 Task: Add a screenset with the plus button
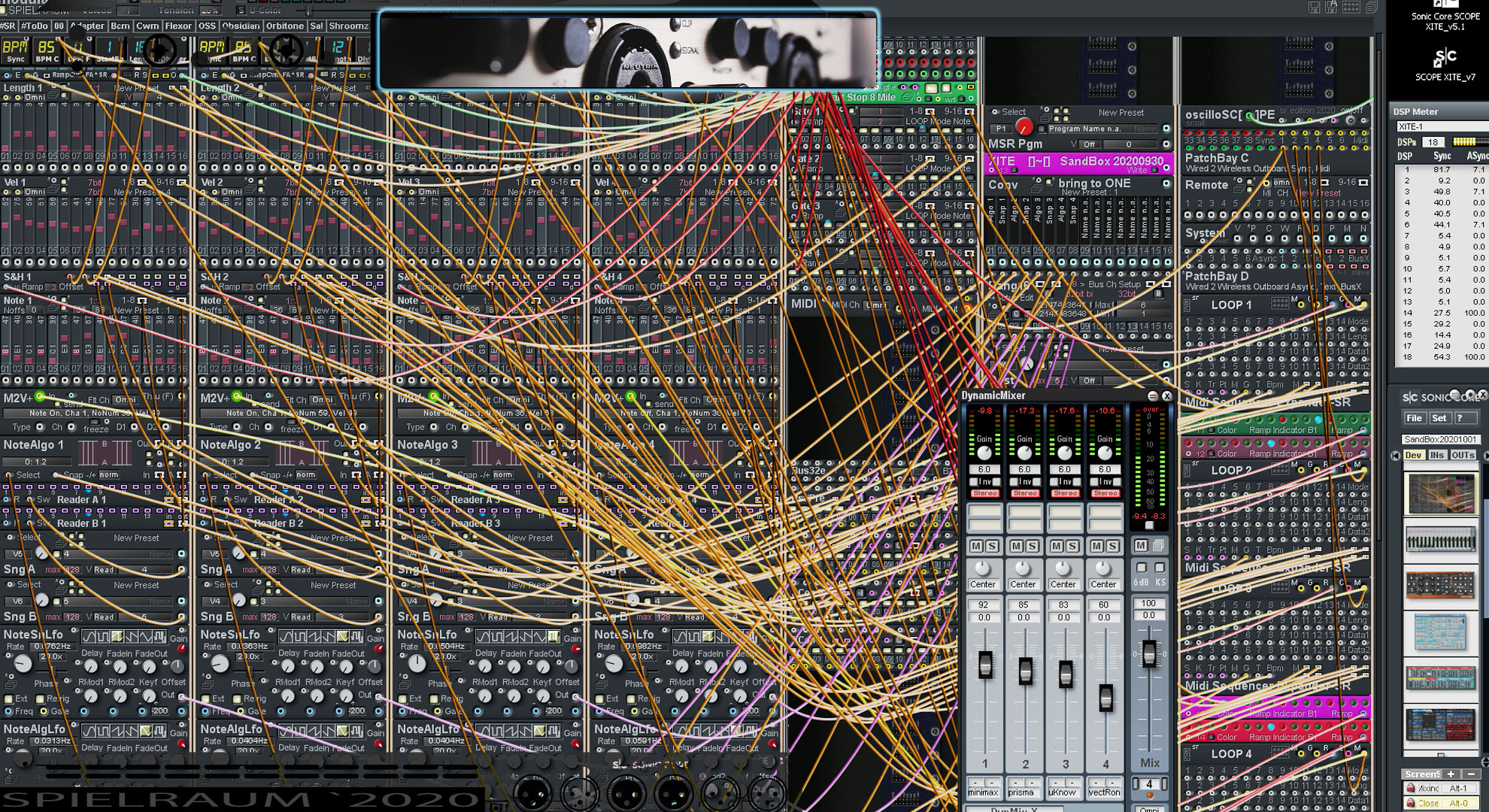[x=1451, y=774]
